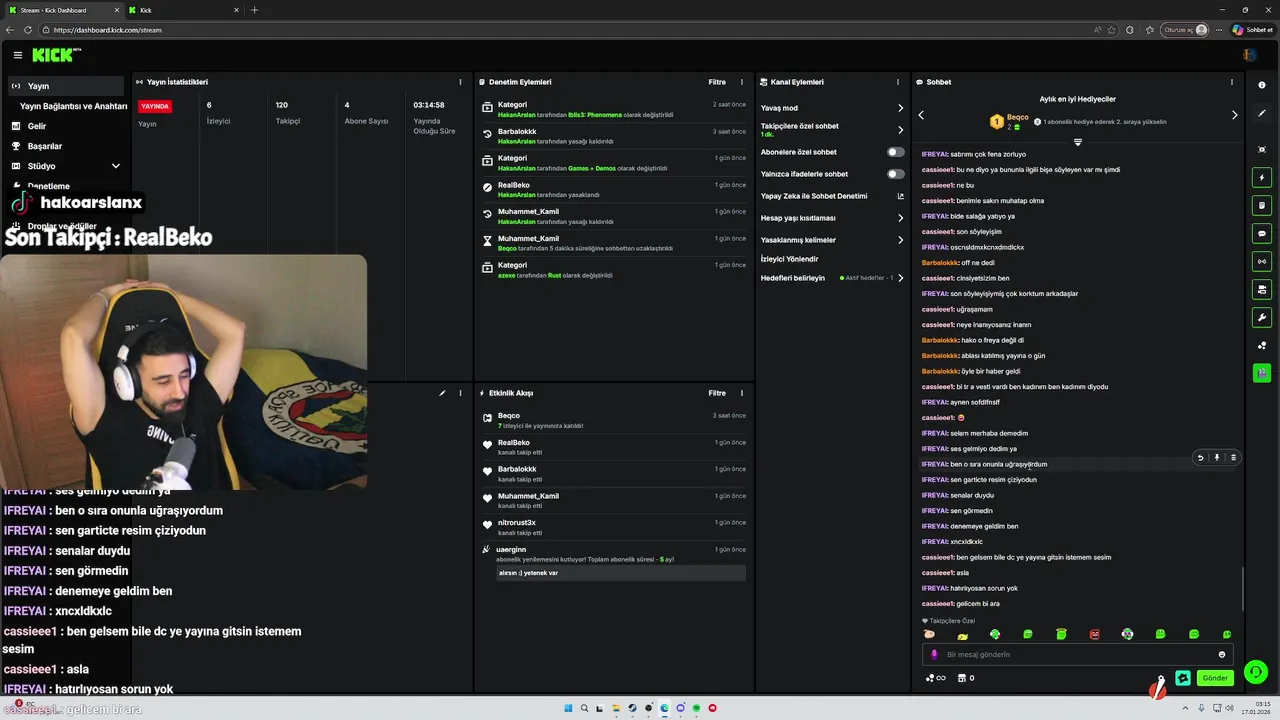Click the teal gift box icon beside Gönder
Viewport: 1280px width, 720px height.
click(1183, 678)
